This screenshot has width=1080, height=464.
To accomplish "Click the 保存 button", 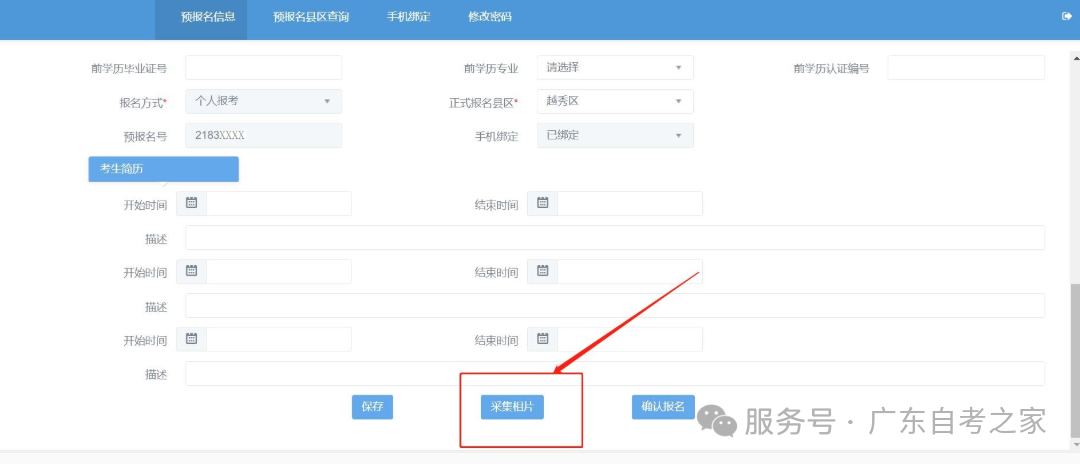I will click(372, 407).
